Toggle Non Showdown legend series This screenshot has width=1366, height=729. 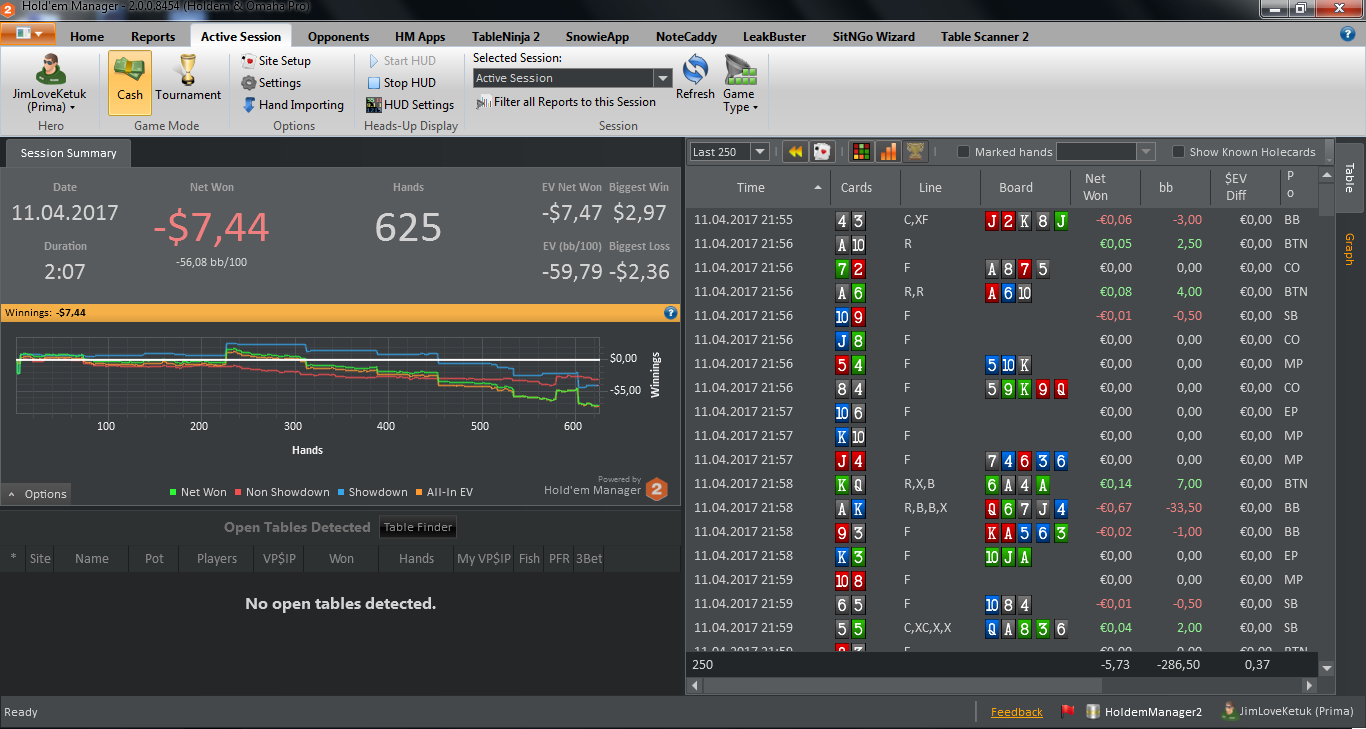point(282,492)
